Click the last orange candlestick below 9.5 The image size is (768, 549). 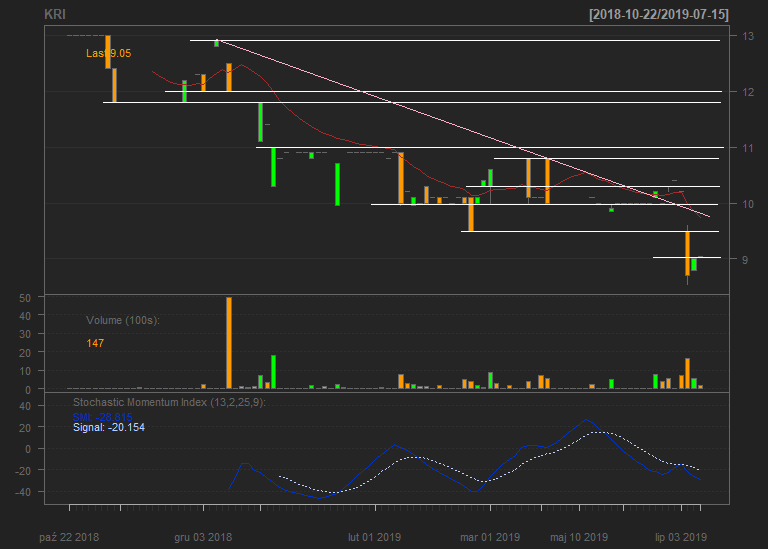click(688, 253)
